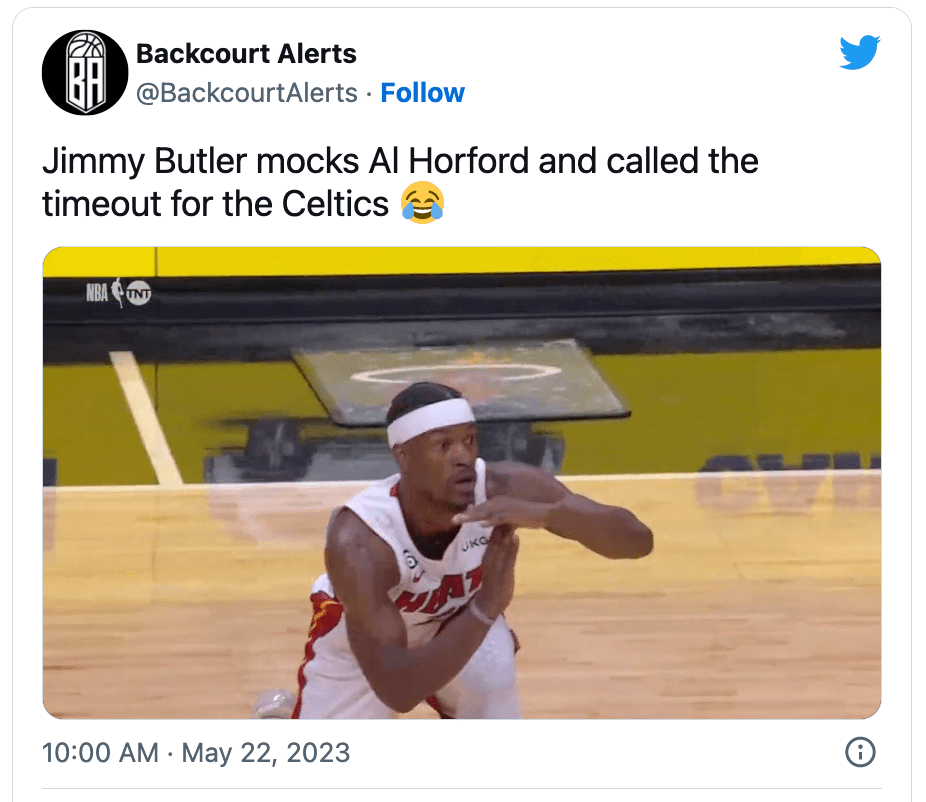
Task: Click the player's white headband in the video
Action: (x=431, y=420)
